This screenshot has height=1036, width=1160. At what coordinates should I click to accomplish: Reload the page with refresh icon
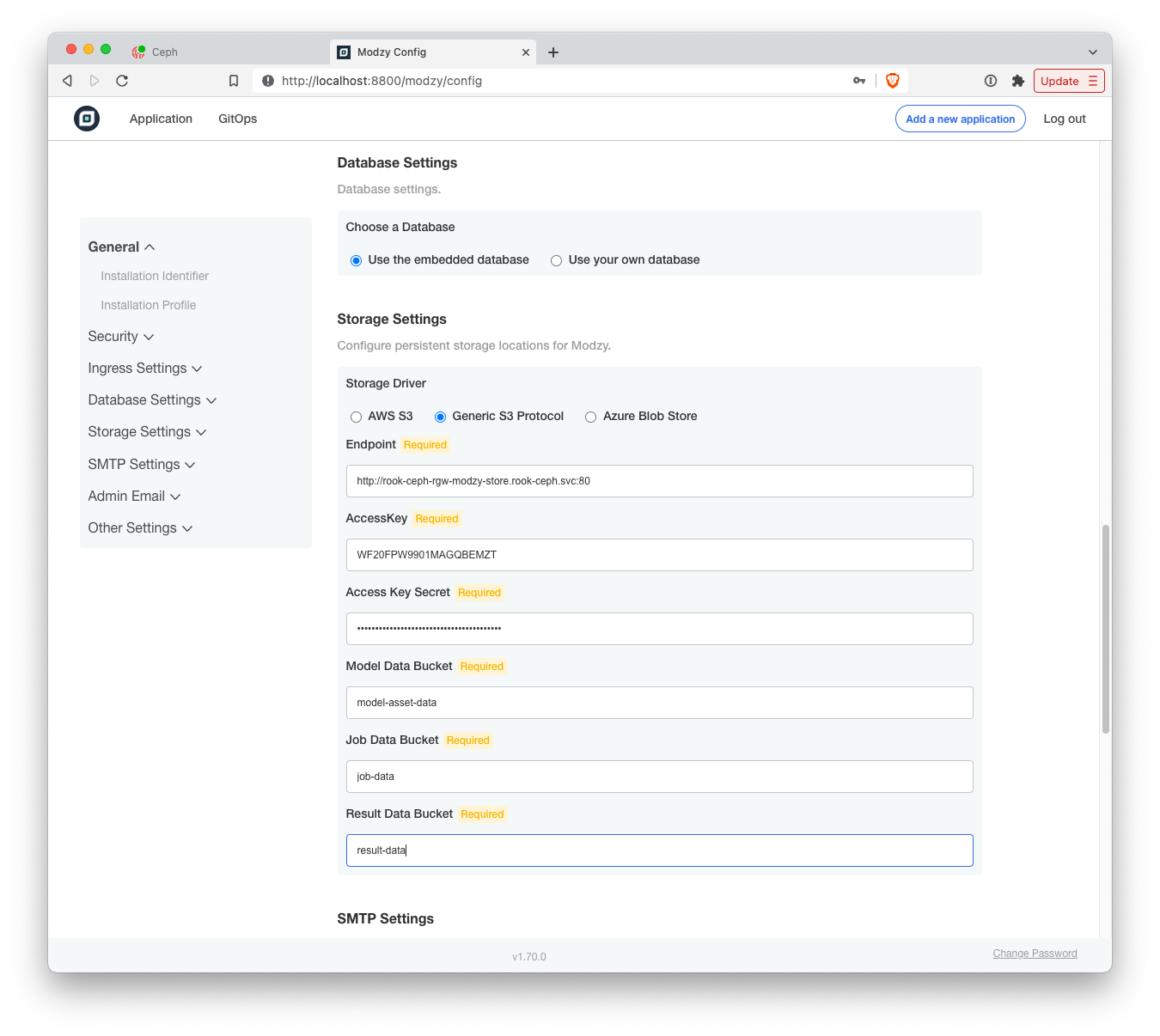pyautogui.click(x=122, y=81)
